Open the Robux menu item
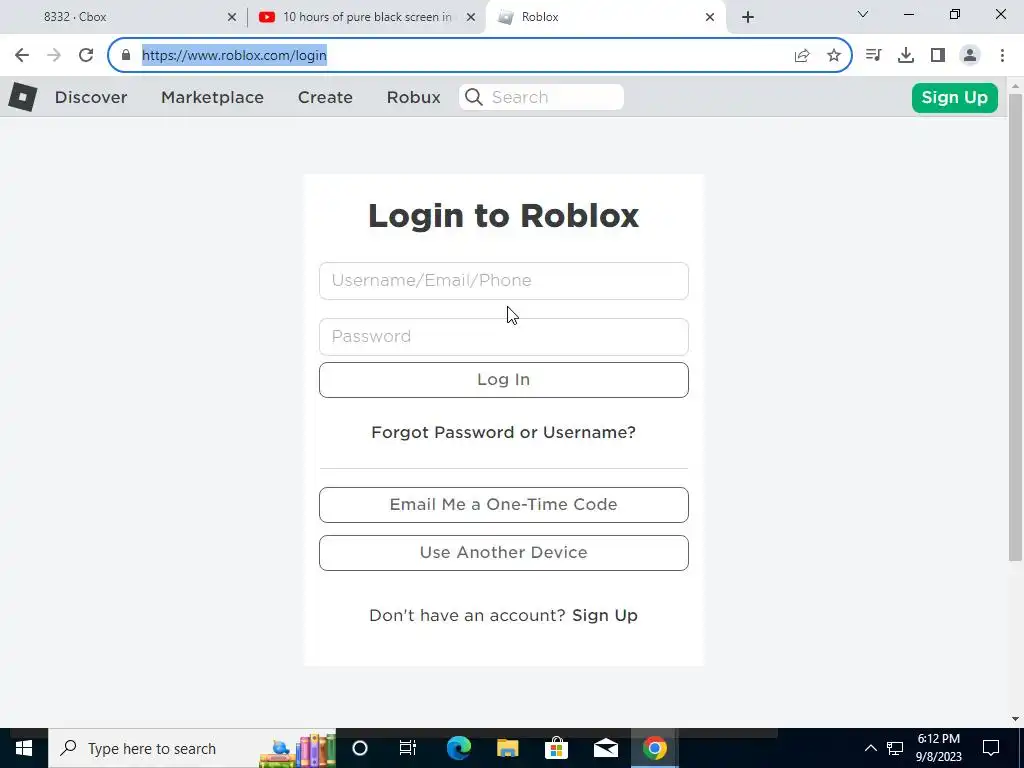This screenshot has width=1024, height=768. tap(413, 97)
